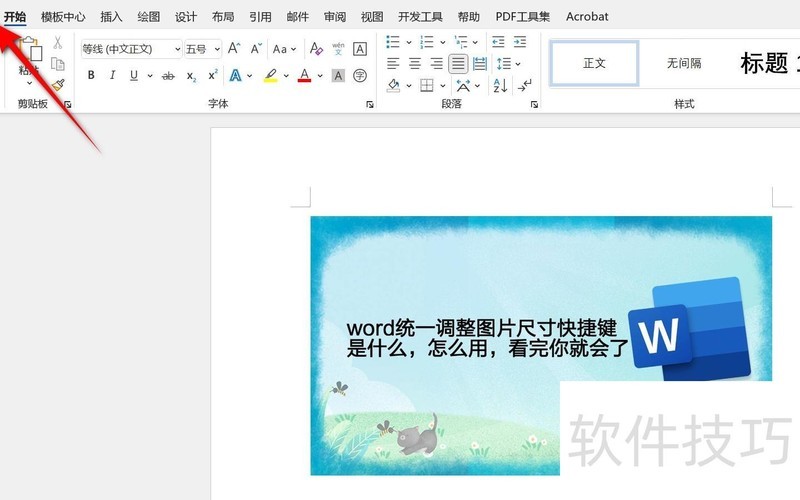Open the Acrobat tab
The image size is (800, 500).
(587, 17)
